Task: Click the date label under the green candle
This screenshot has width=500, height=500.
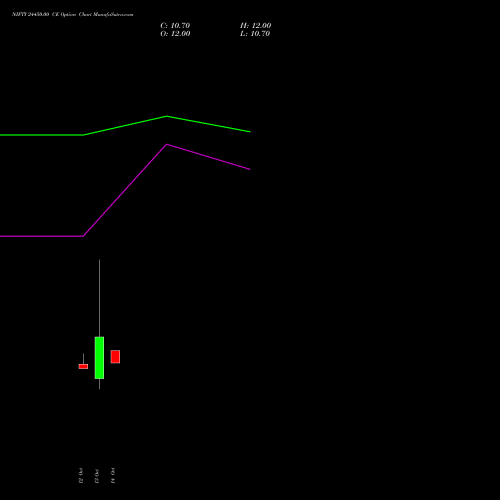Action: point(97,476)
